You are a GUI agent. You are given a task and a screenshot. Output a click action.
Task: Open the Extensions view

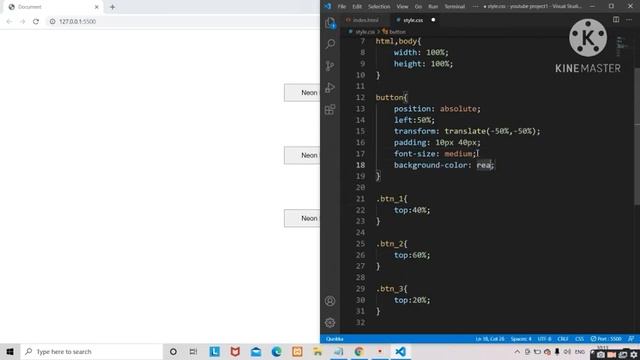click(330, 109)
